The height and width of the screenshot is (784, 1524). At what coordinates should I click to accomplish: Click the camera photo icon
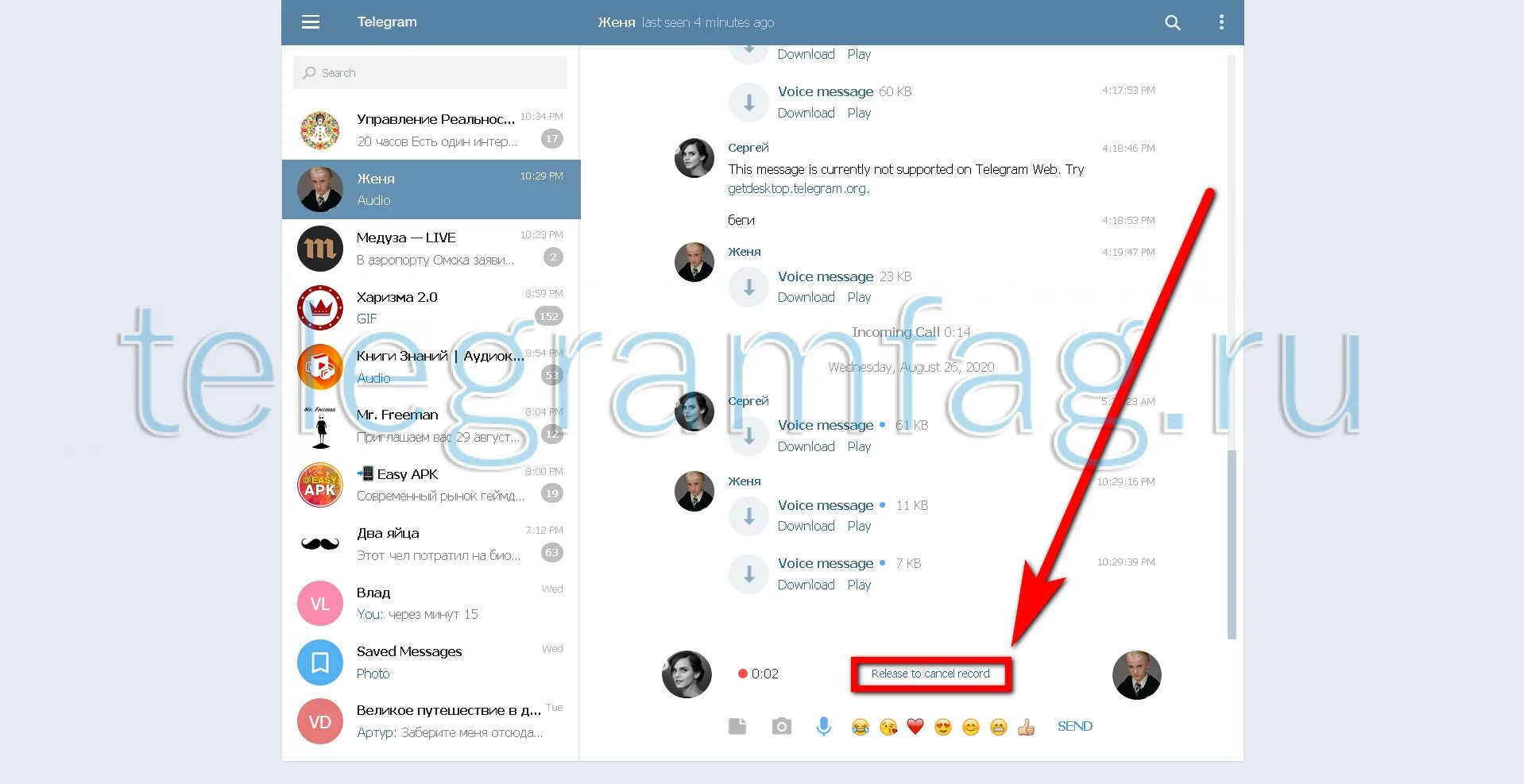pyautogui.click(x=782, y=726)
